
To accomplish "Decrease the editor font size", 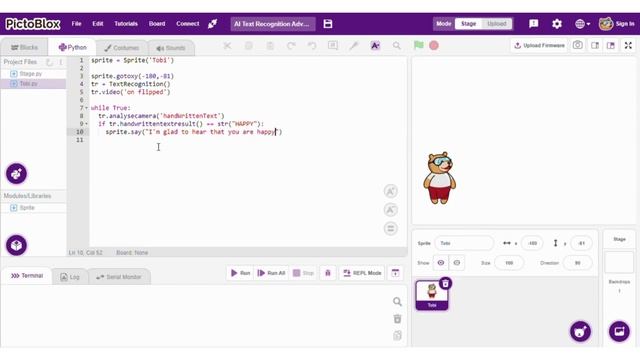I will click(x=391, y=210).
